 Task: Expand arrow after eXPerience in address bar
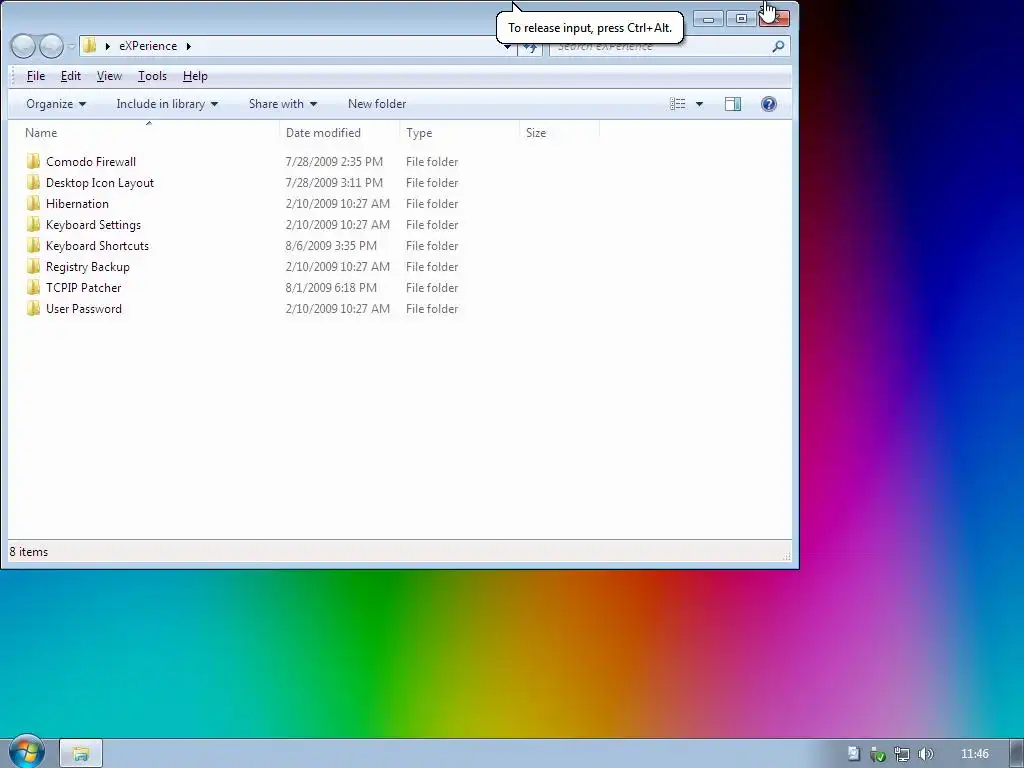tap(189, 46)
